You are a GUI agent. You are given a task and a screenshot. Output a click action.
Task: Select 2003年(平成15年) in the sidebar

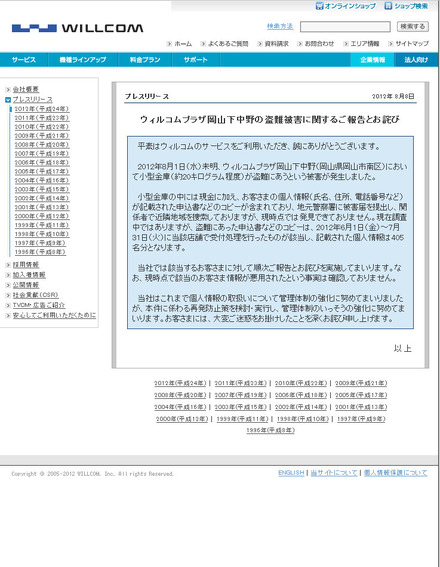click(x=42, y=189)
